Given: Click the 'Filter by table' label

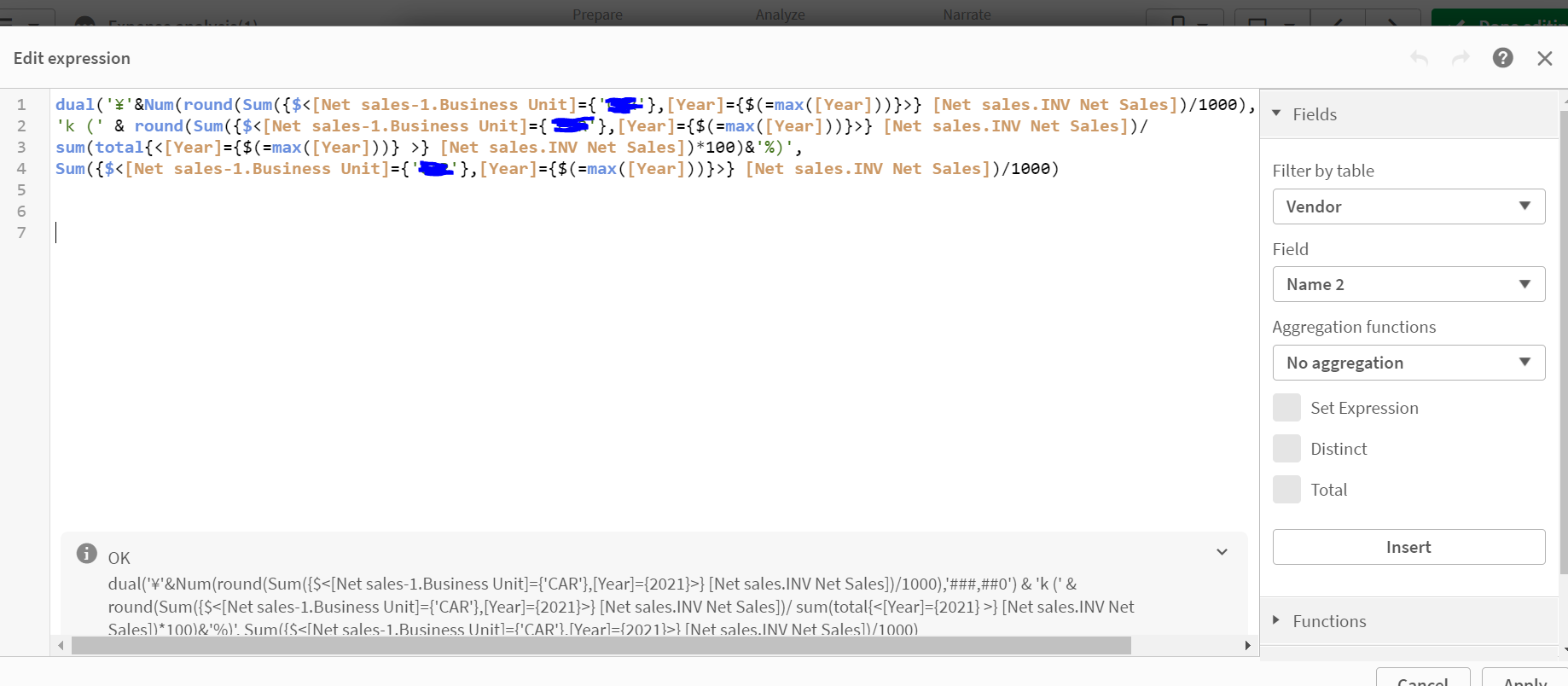Looking at the screenshot, I should coord(1323,171).
